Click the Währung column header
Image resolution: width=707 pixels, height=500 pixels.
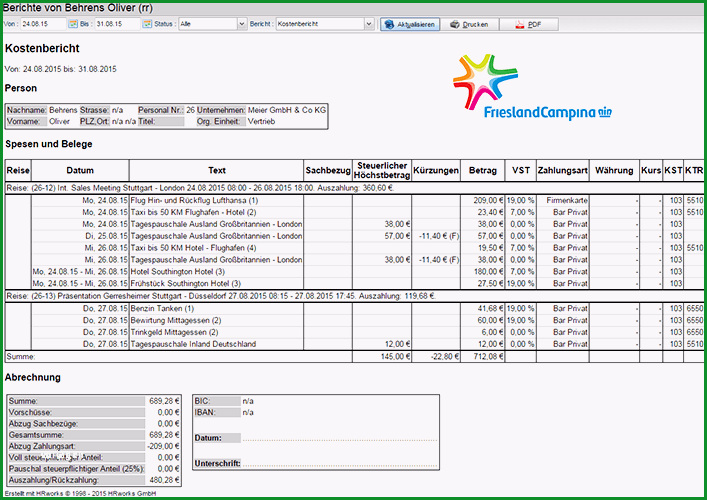[x=614, y=170]
